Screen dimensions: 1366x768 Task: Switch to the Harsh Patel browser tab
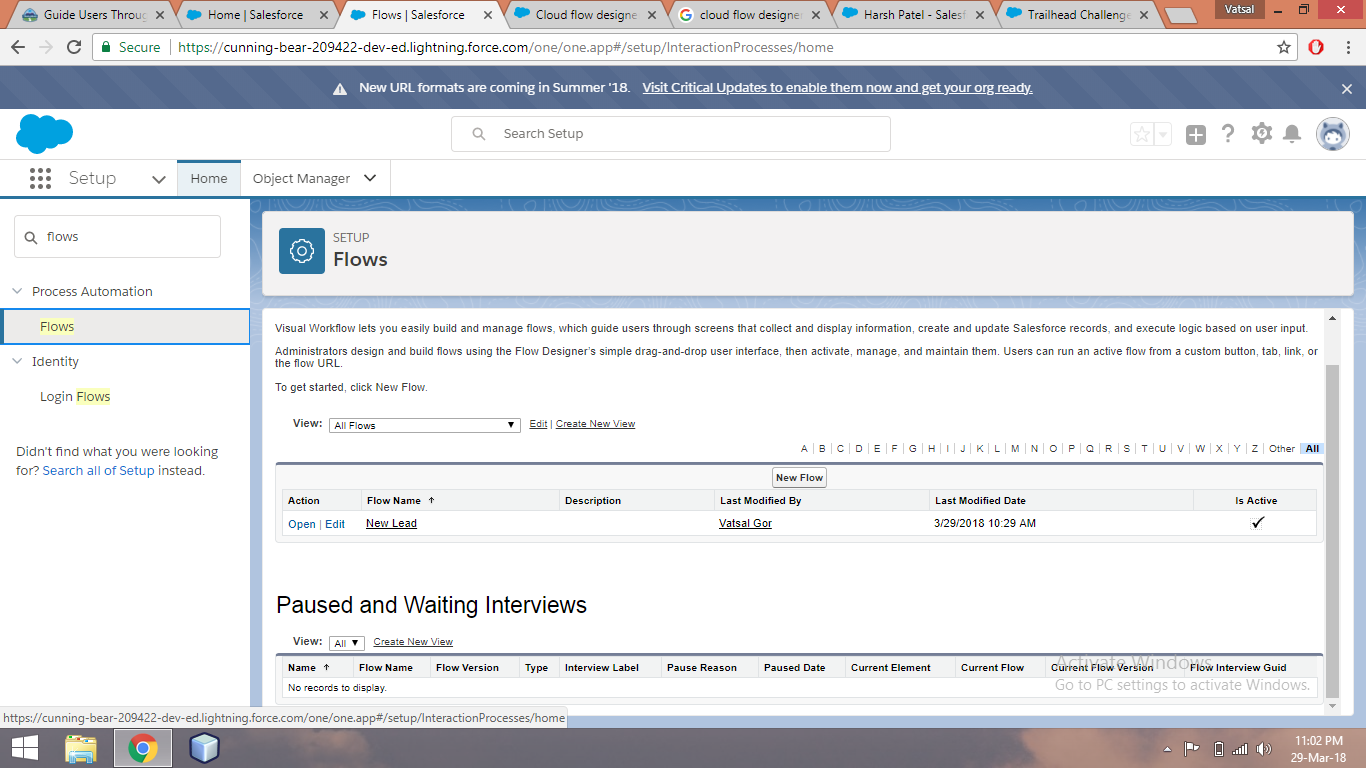click(x=914, y=15)
